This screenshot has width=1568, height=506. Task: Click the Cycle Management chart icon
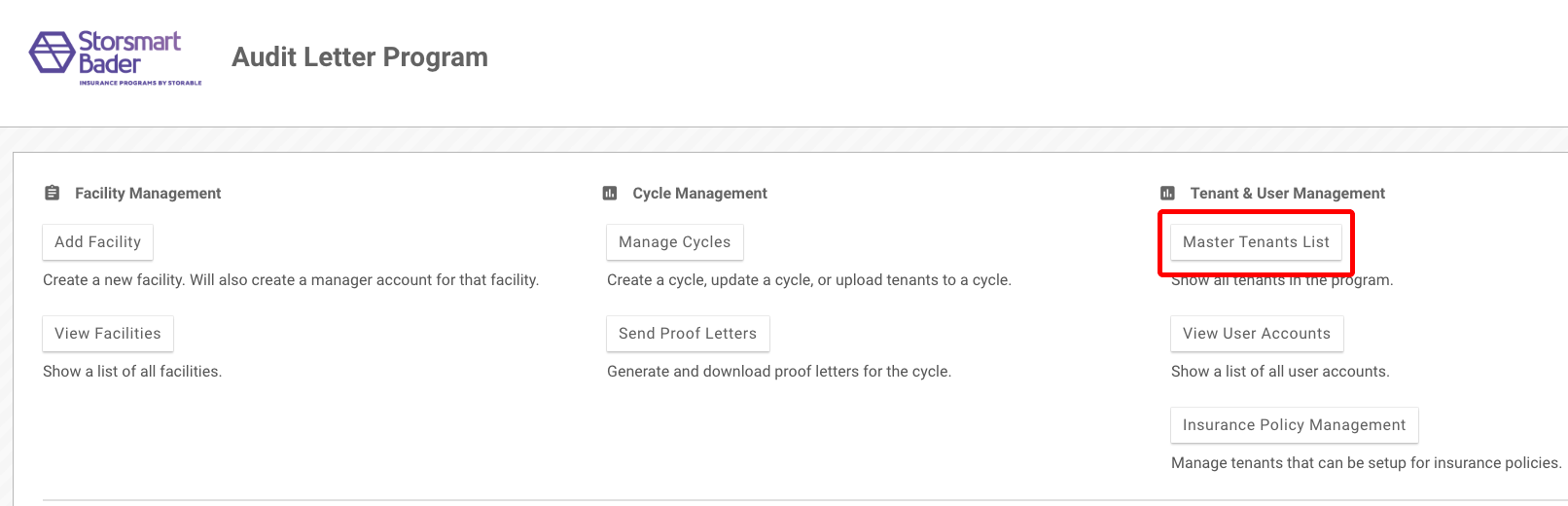[610, 193]
